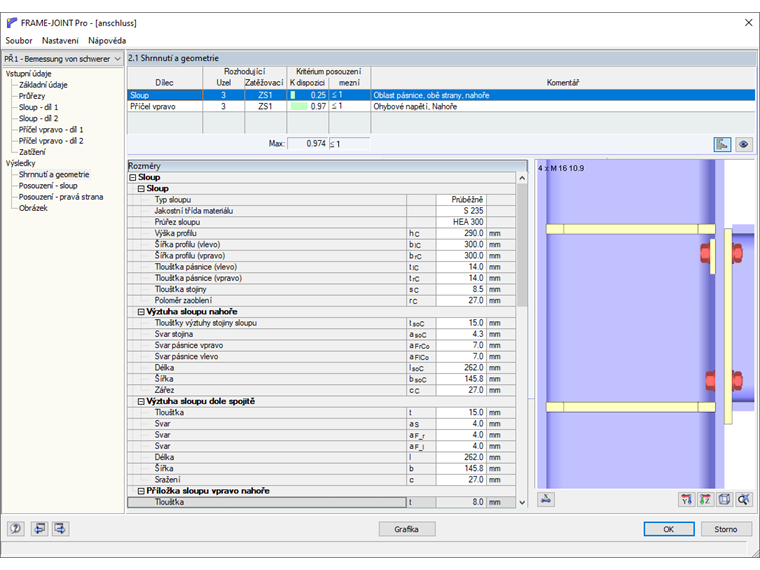
Task: Show view in Y direction
Action: coord(686,499)
